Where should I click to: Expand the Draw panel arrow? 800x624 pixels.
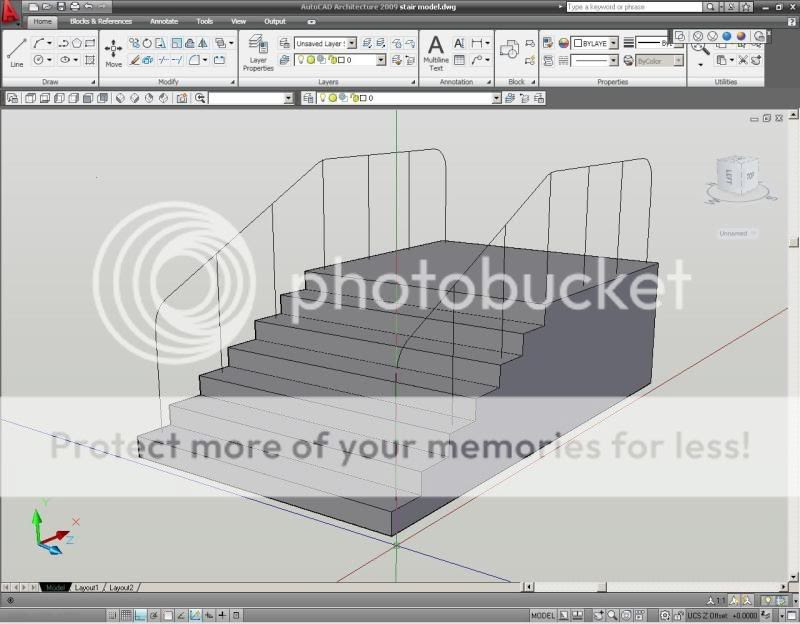point(93,82)
